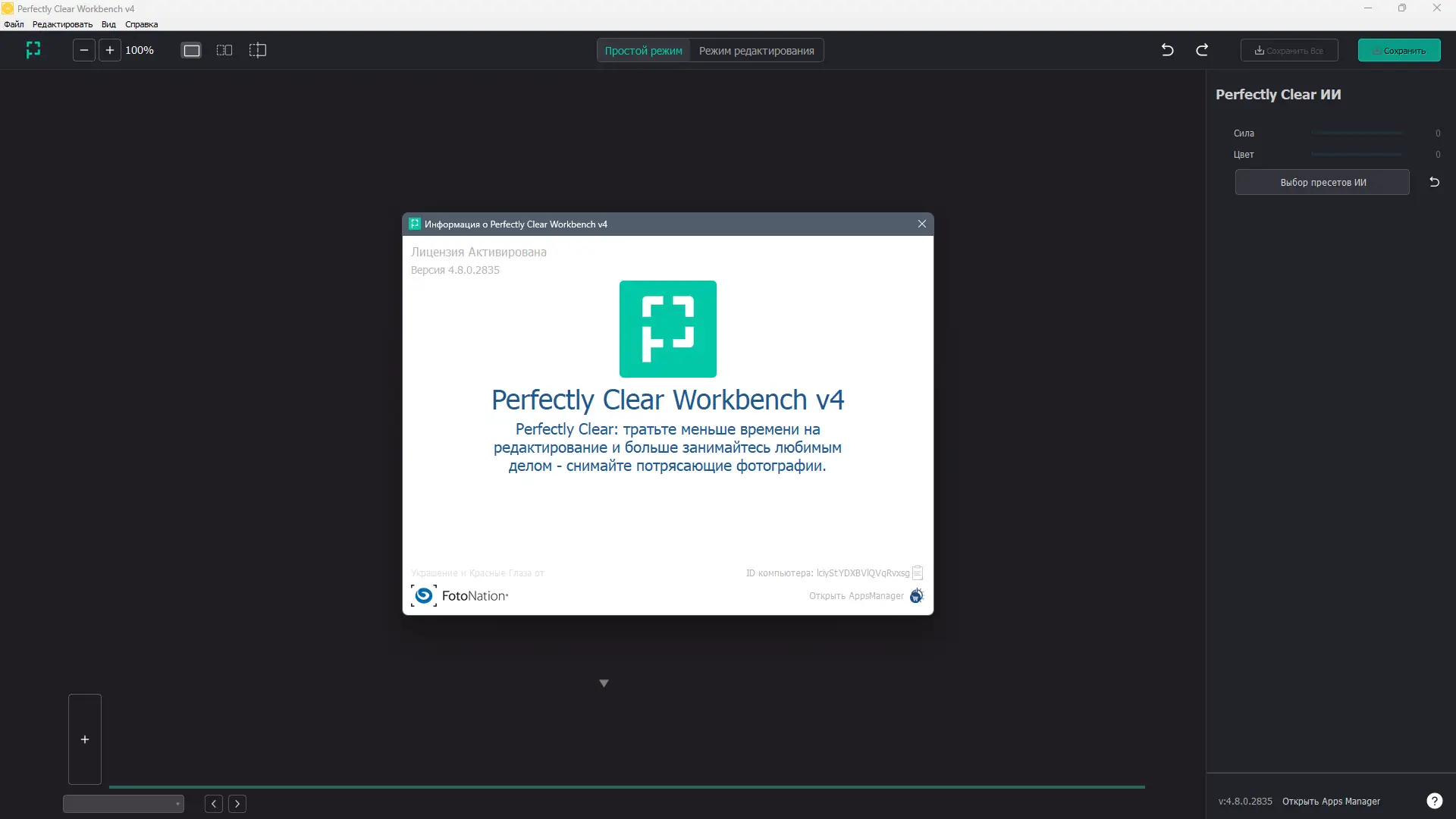Open the Справка menu
The width and height of the screenshot is (1456, 819).
[x=141, y=24]
